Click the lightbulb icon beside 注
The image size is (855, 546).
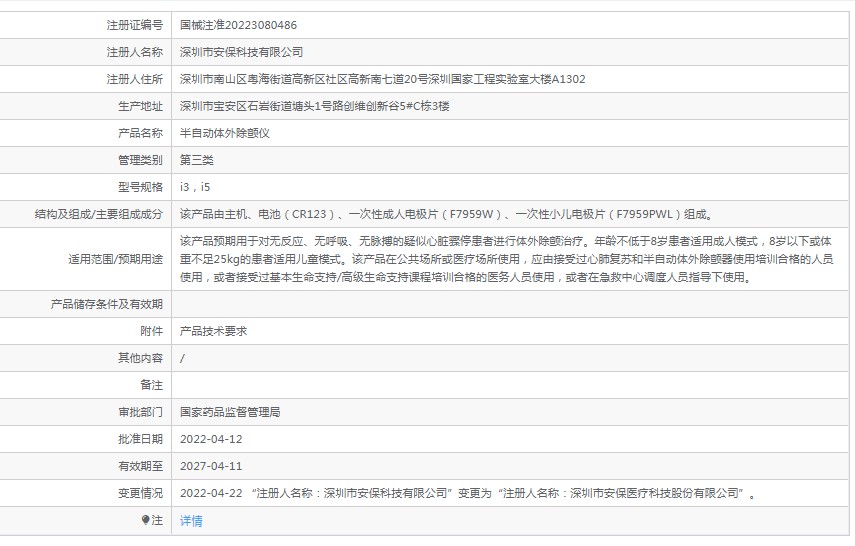(145, 520)
